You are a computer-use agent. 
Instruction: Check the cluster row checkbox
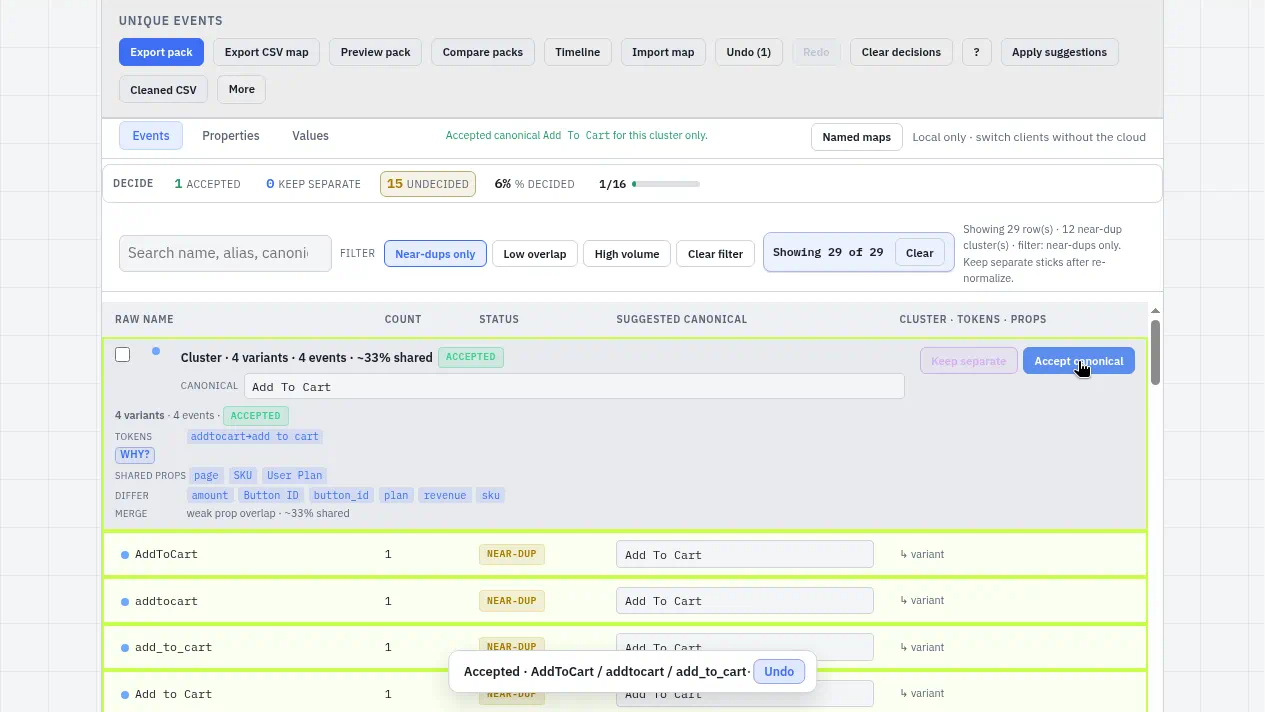[x=123, y=355]
